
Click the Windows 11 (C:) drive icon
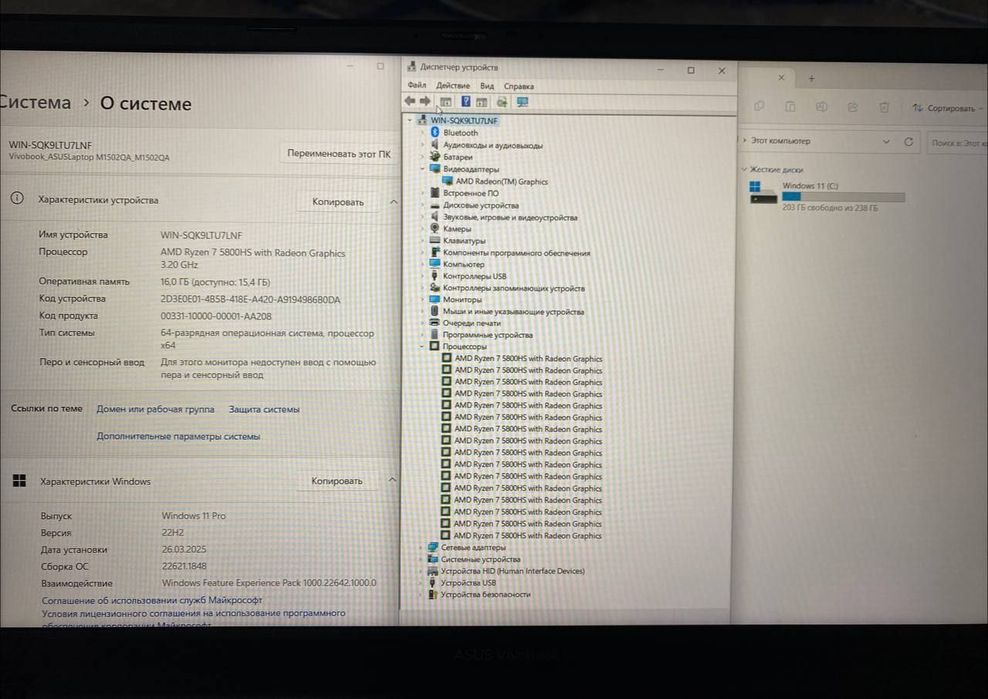[x=763, y=192]
